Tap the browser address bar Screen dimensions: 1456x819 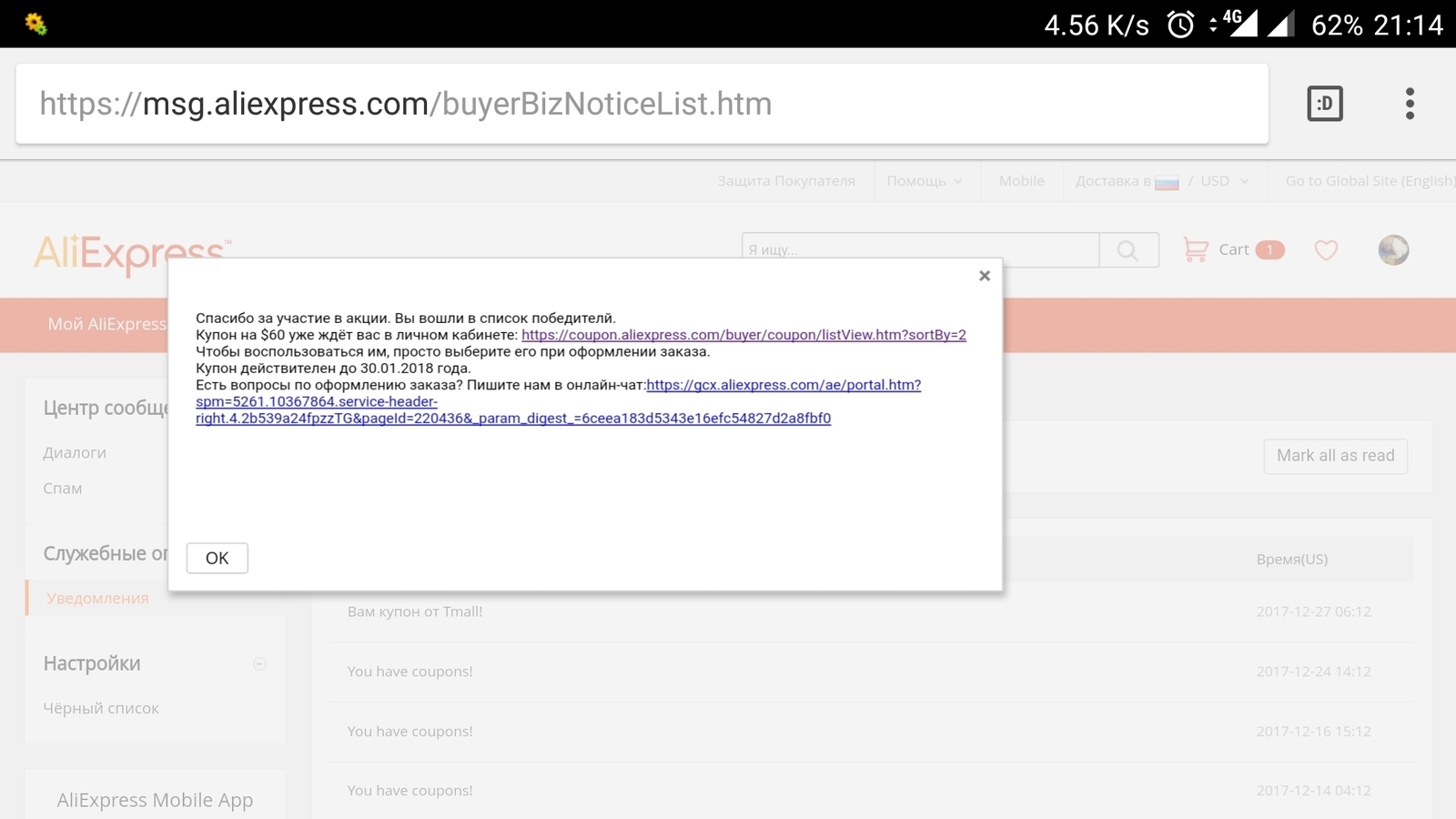637,104
